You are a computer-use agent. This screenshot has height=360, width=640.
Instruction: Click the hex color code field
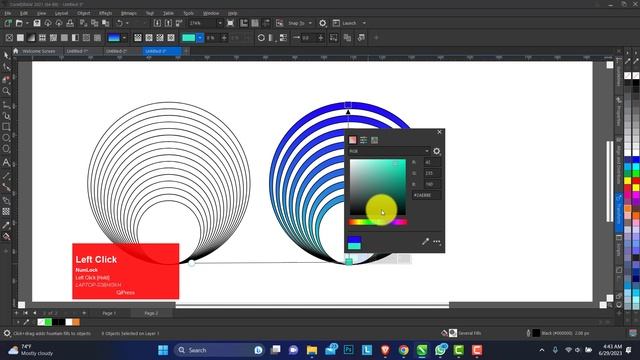[x=426, y=195]
